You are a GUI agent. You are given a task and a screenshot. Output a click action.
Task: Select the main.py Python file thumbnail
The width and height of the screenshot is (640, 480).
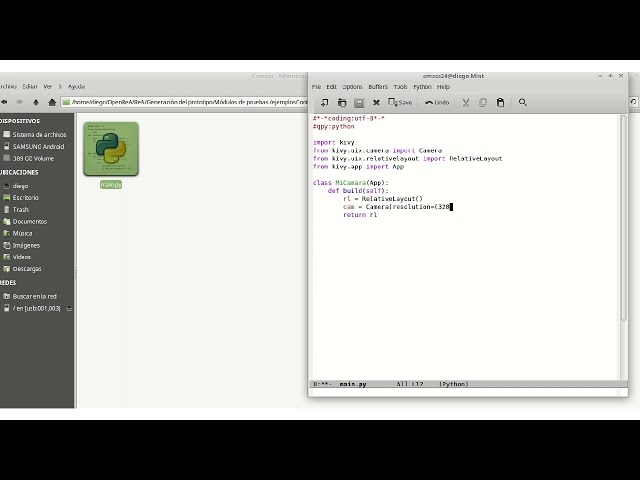[x=111, y=149]
